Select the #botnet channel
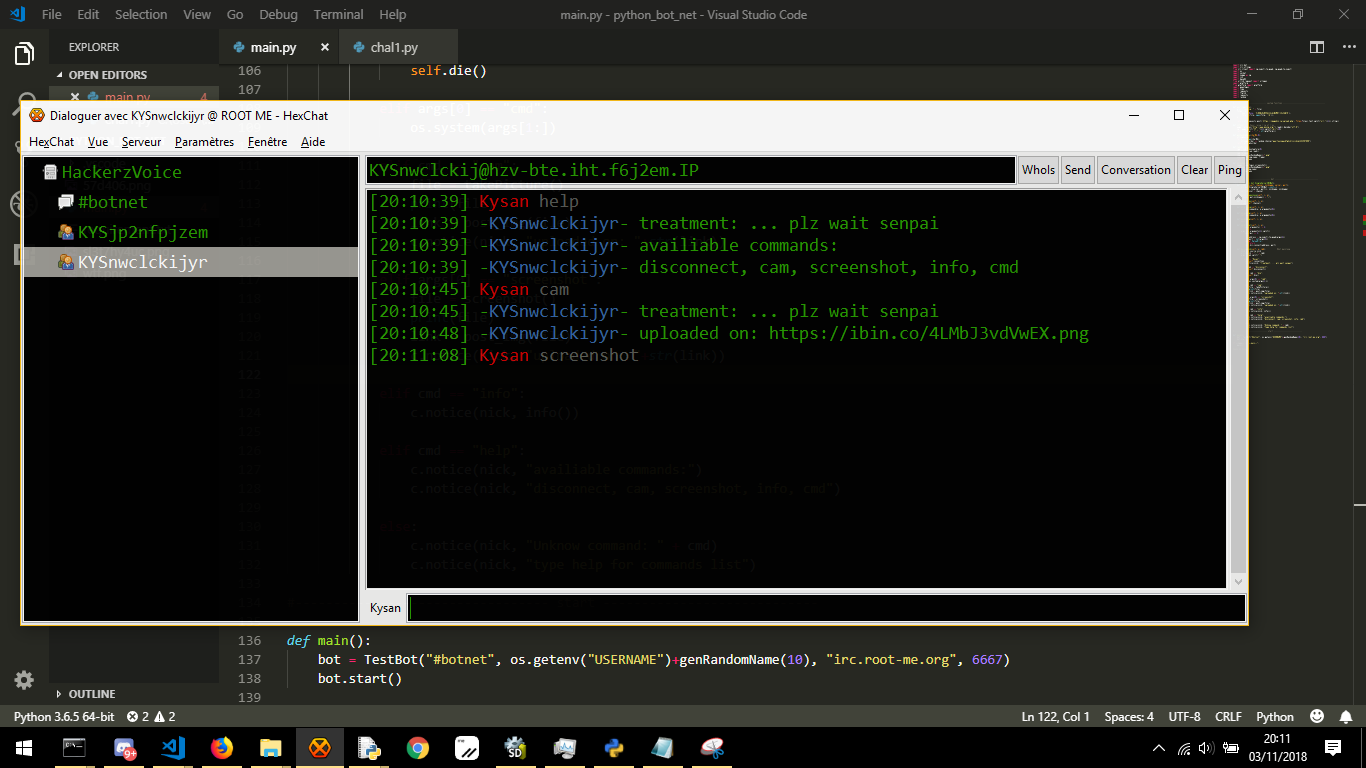 tap(112, 202)
